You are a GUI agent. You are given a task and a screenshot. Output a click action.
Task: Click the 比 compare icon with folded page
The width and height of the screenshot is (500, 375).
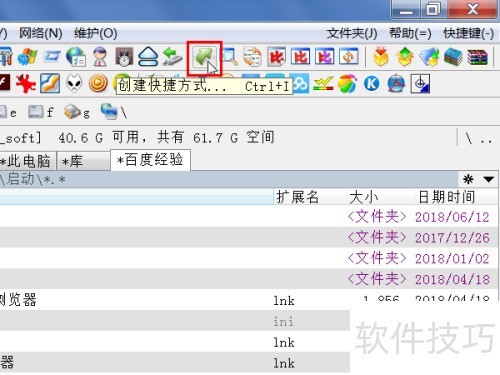[x=276, y=57]
